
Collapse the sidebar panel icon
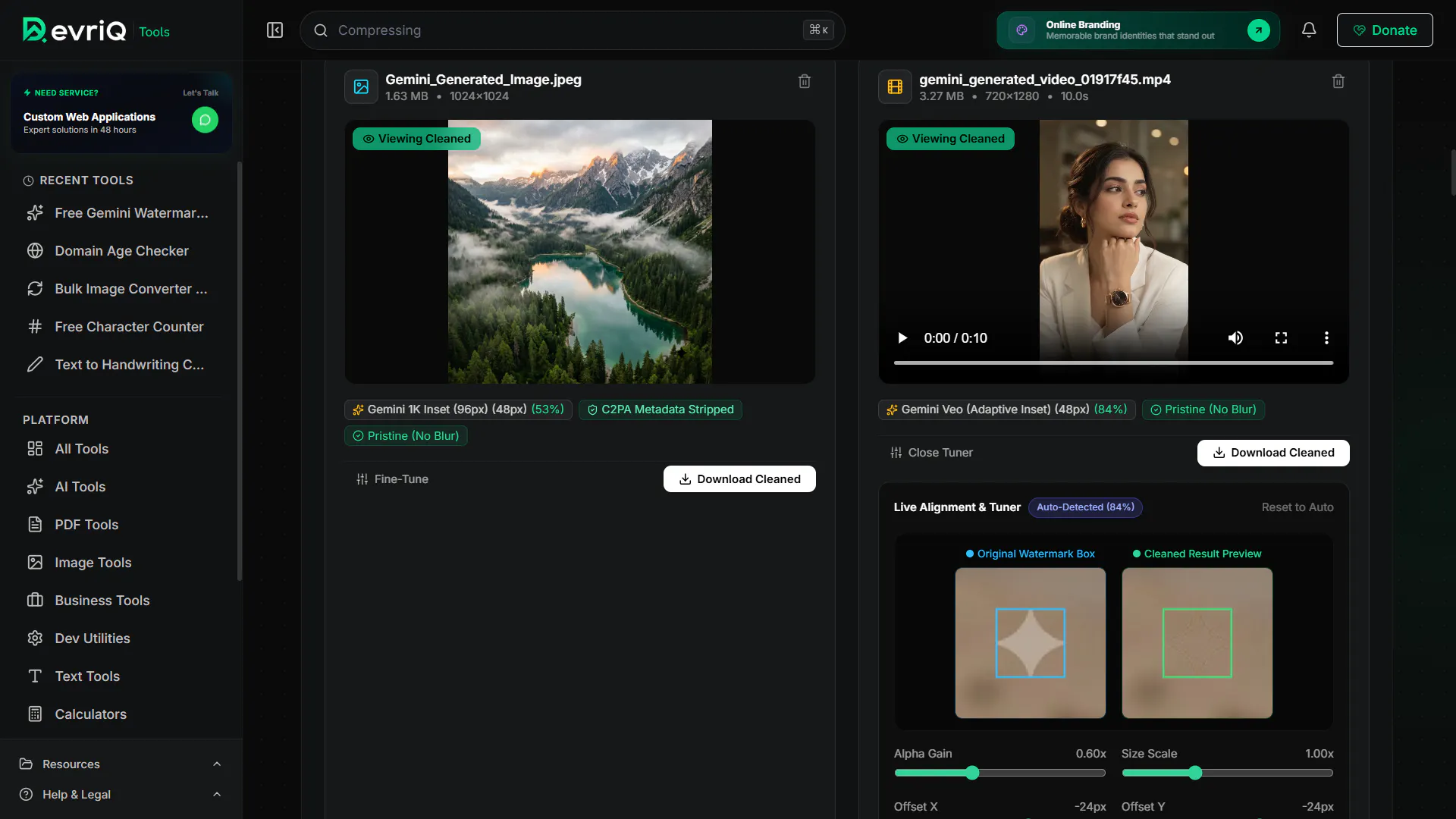click(275, 30)
